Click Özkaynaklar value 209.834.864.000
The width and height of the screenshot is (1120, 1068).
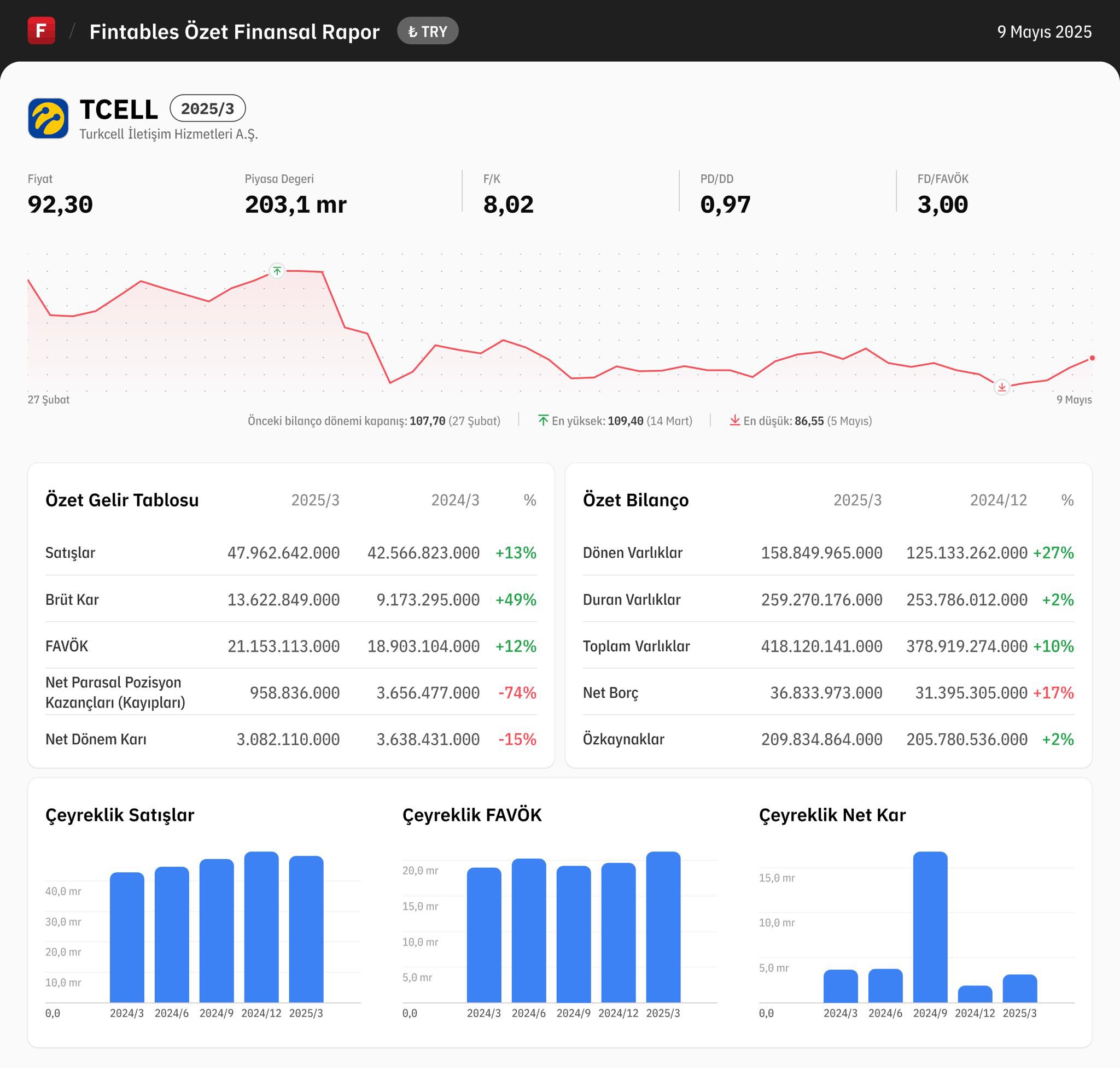pyautogui.click(x=821, y=739)
